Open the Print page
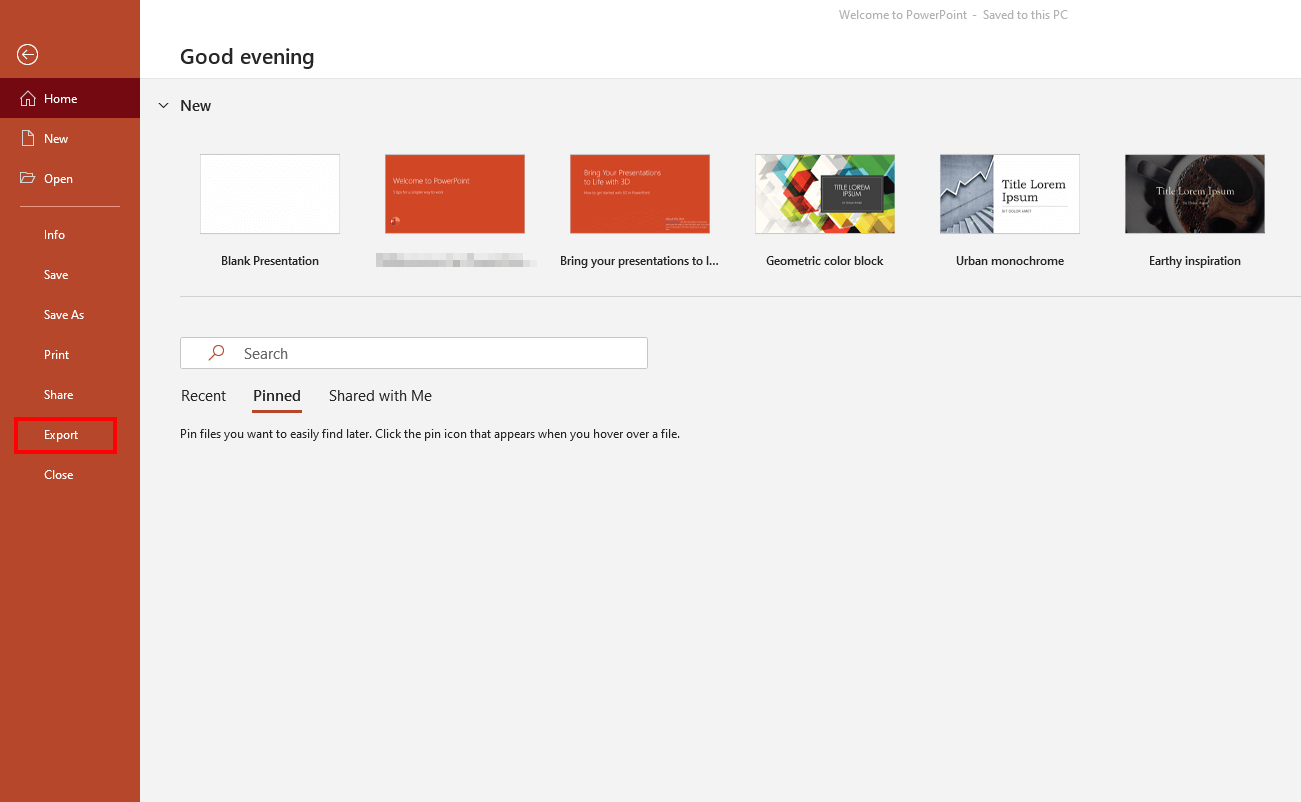Viewport: 1301px width, 802px height. (x=57, y=355)
